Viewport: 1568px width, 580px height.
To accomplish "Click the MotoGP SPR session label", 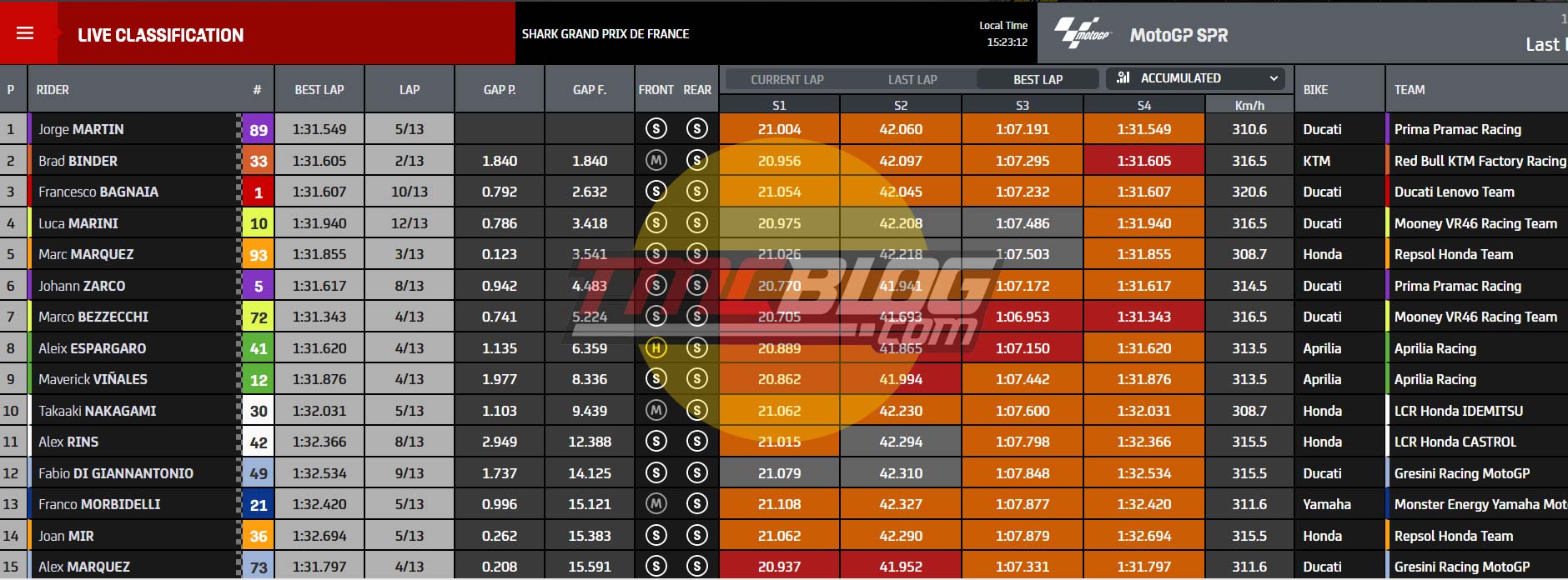I will [1179, 35].
